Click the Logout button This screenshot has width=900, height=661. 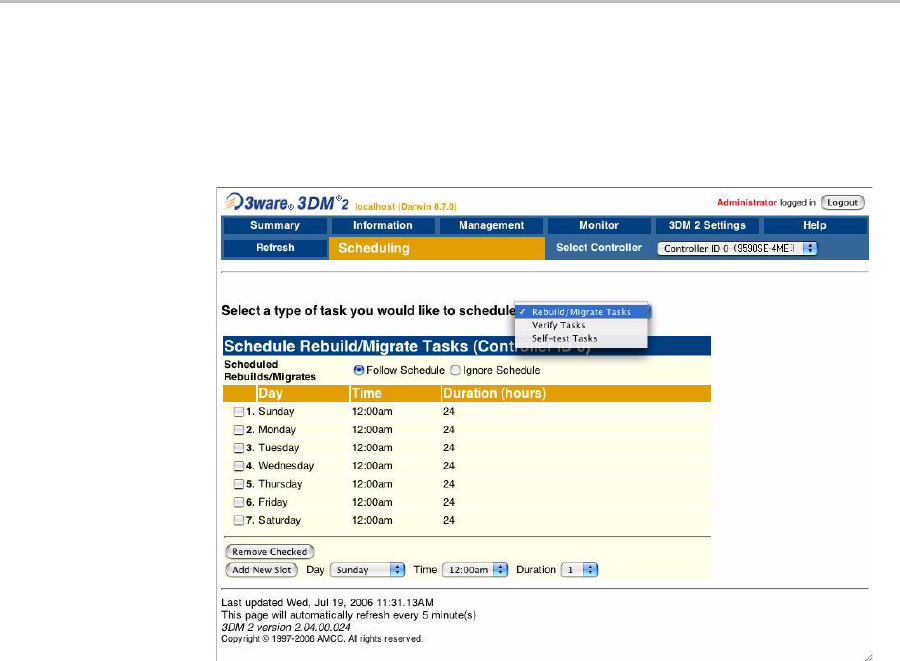pos(842,203)
